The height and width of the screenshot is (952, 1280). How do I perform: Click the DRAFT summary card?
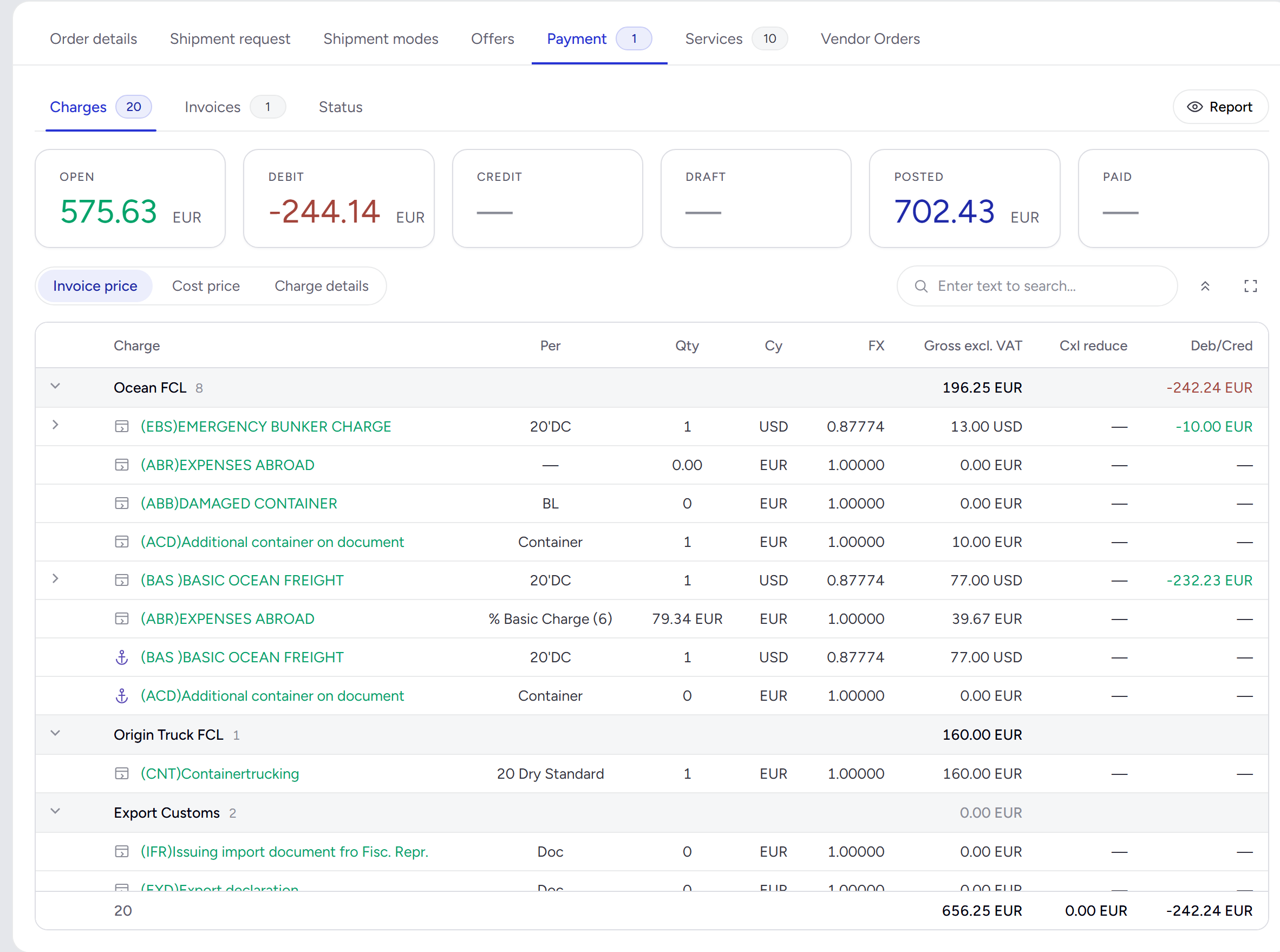pos(756,199)
